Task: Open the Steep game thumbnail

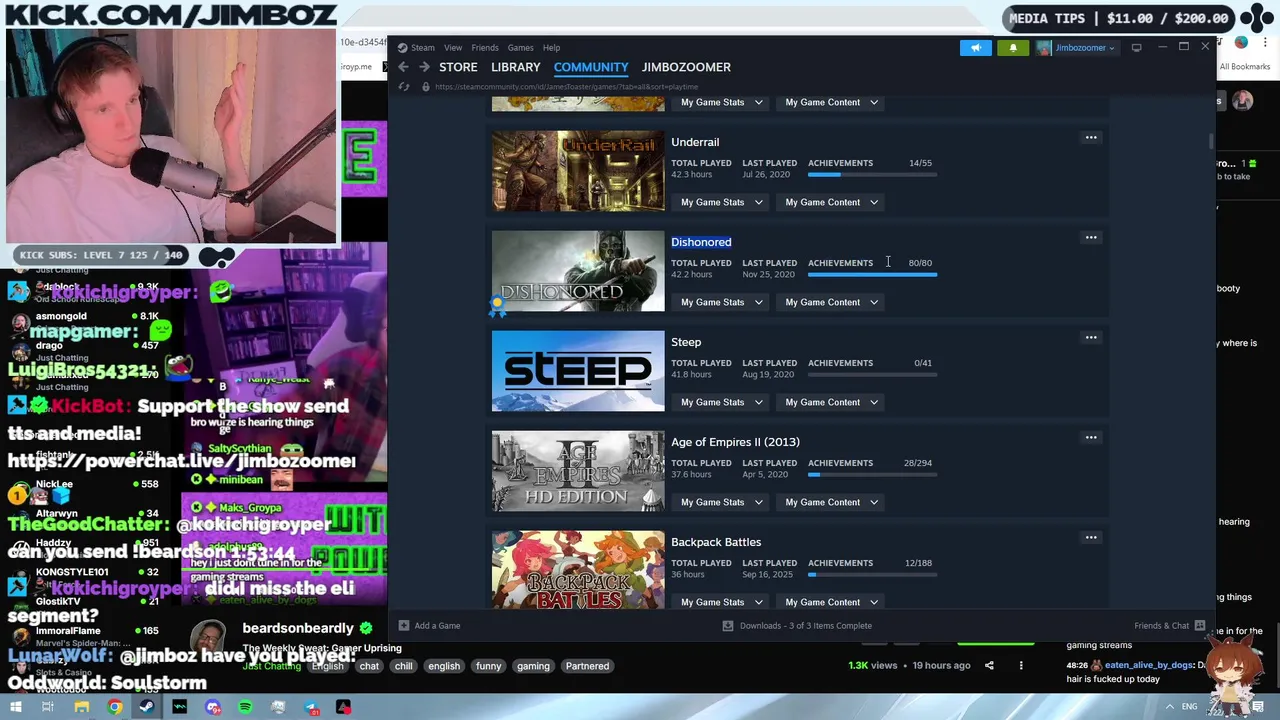Action: (578, 371)
